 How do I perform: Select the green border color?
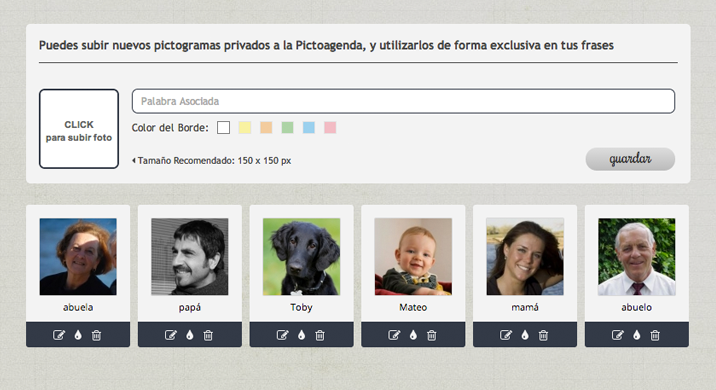tap(287, 127)
